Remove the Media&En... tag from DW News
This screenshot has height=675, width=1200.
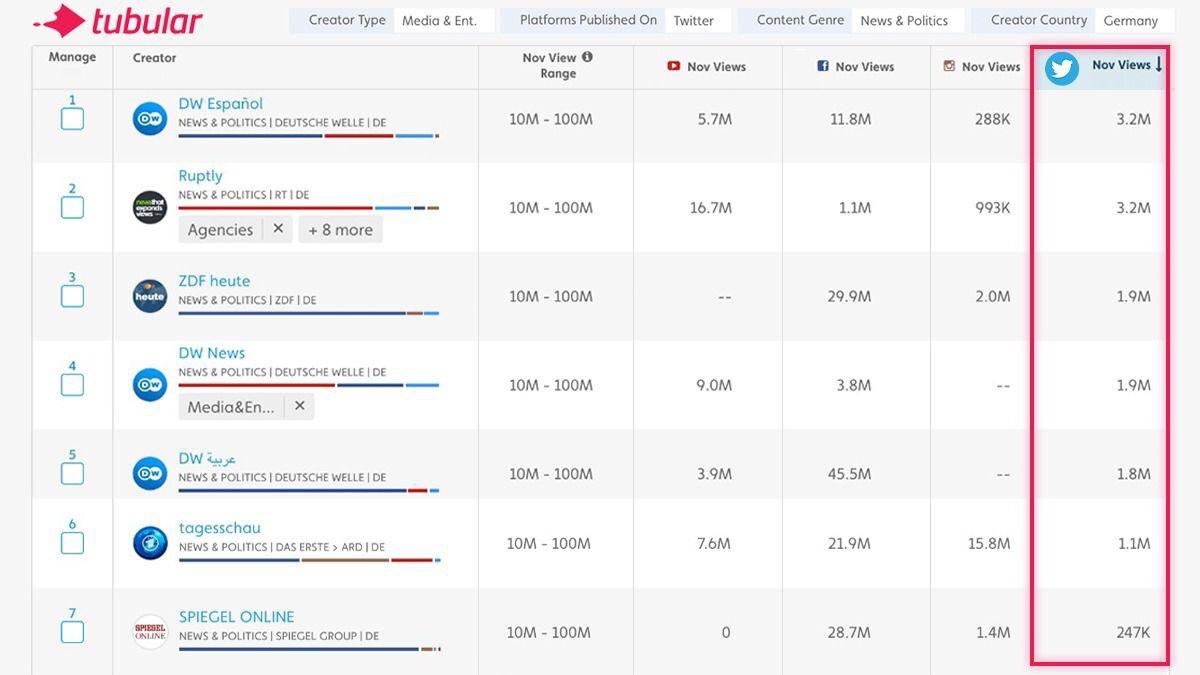click(x=299, y=406)
